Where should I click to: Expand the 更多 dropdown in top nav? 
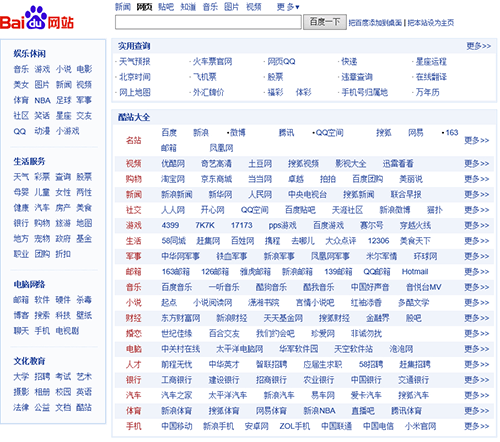(x=288, y=7)
